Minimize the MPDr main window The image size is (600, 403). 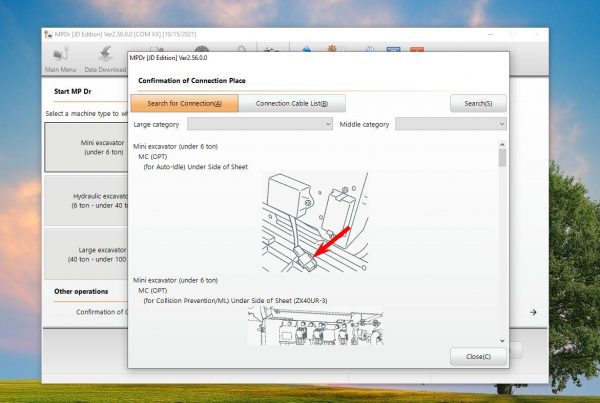(491, 34)
